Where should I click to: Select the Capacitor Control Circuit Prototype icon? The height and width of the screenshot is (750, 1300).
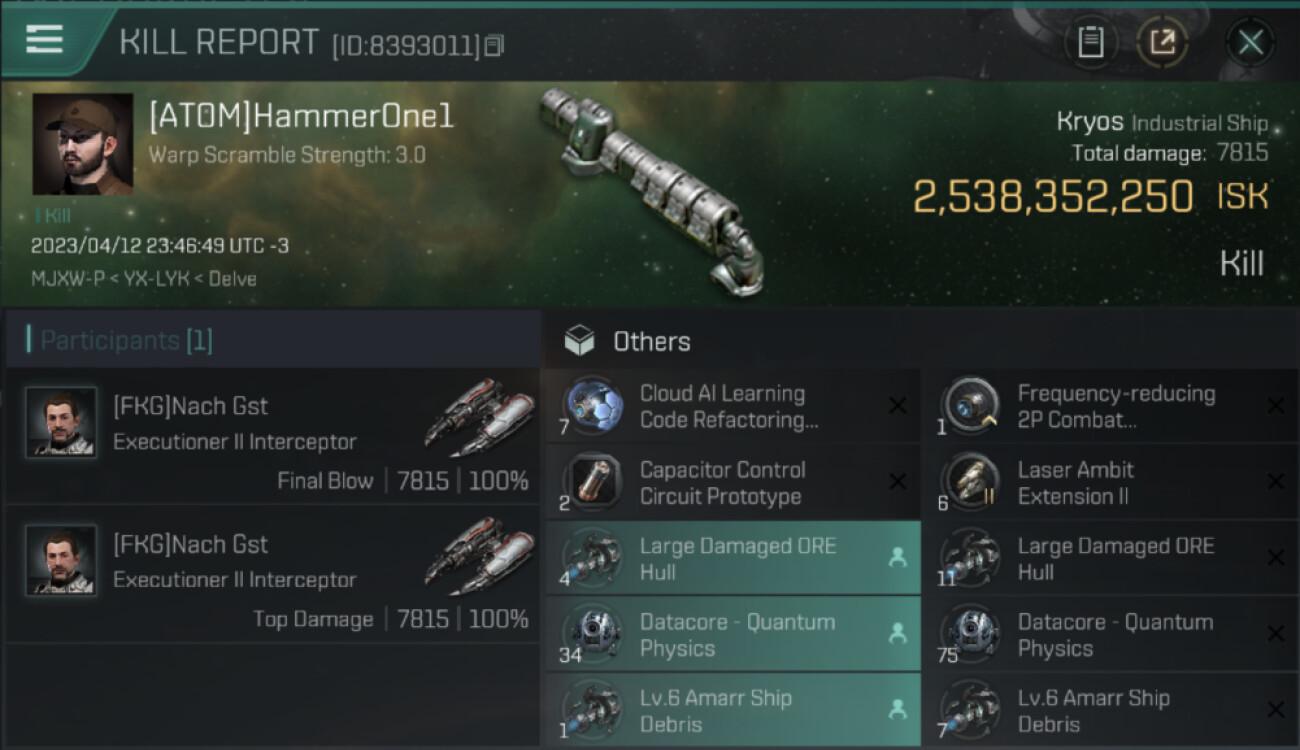594,482
